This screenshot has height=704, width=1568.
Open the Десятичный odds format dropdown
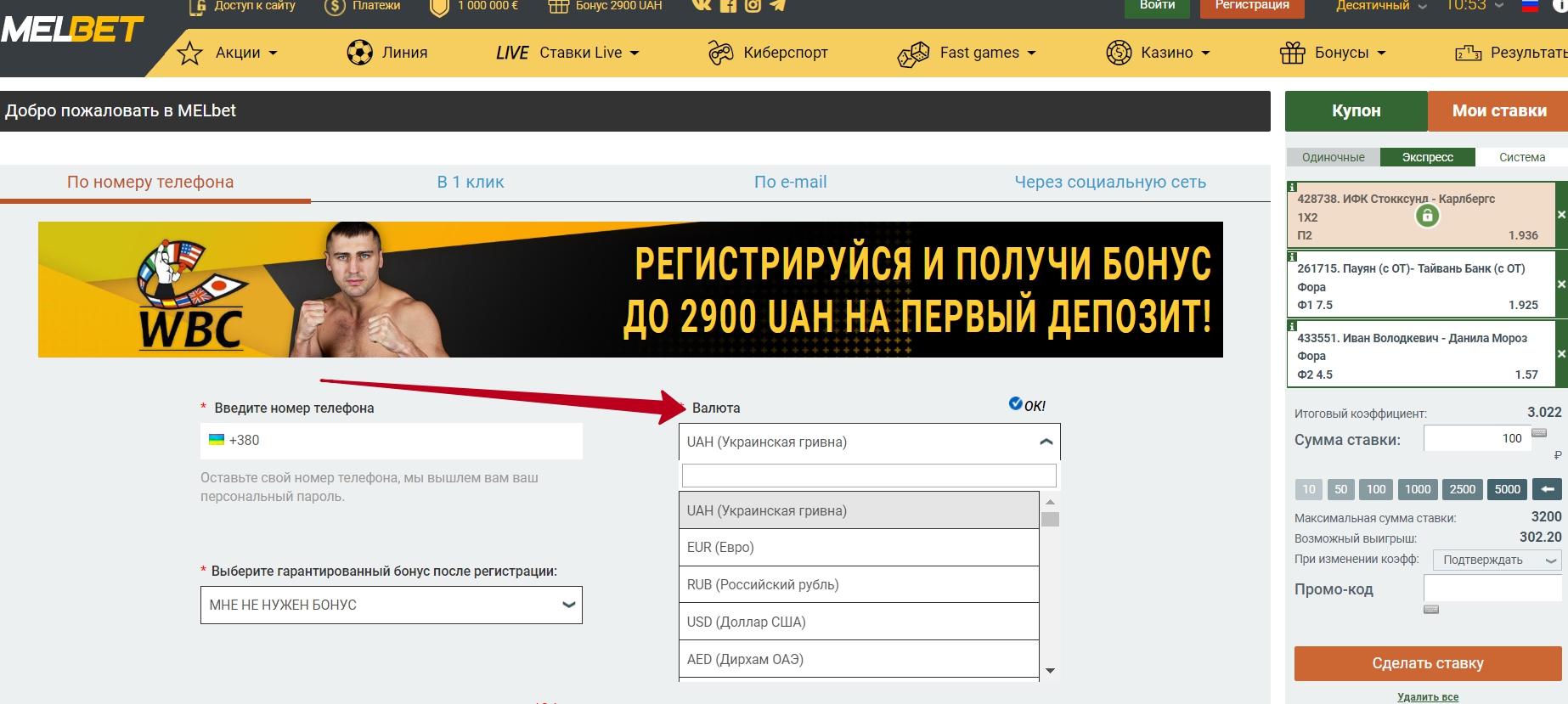1381,5
